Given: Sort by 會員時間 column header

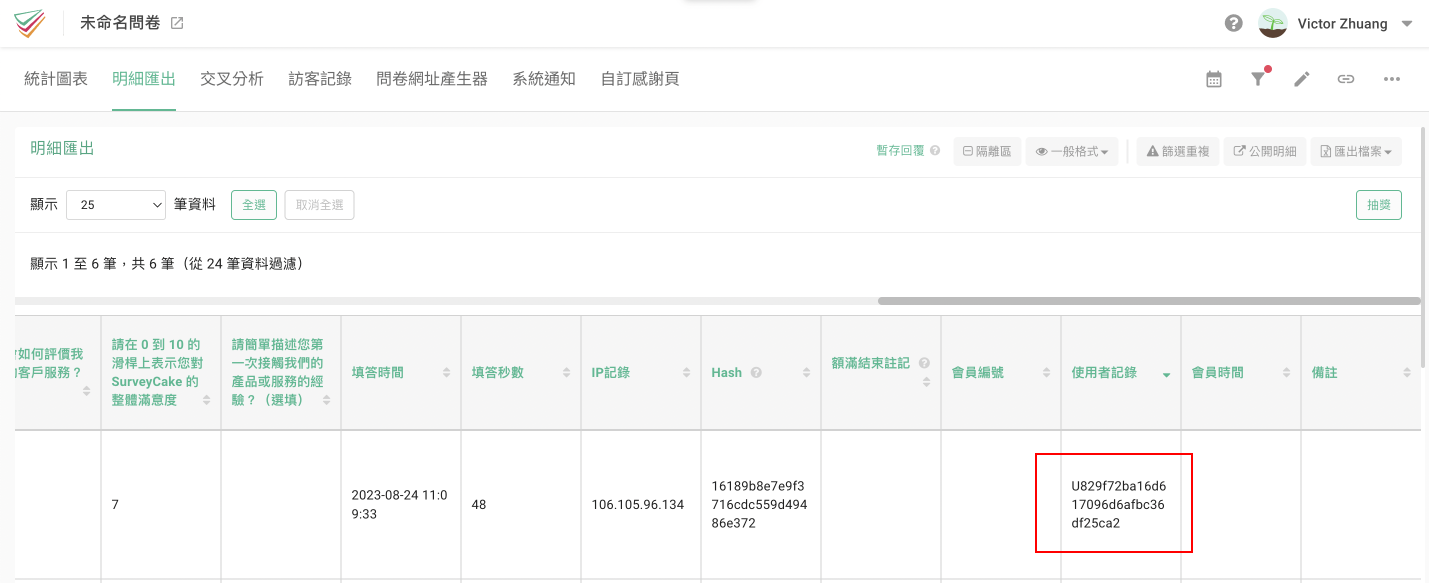Looking at the screenshot, I should click(x=1240, y=372).
